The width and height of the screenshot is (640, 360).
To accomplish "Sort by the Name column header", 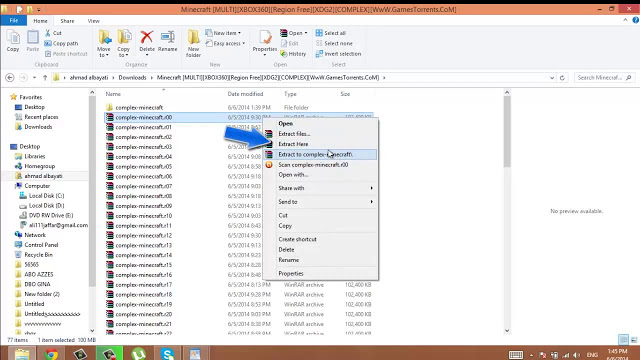I will [113, 94].
